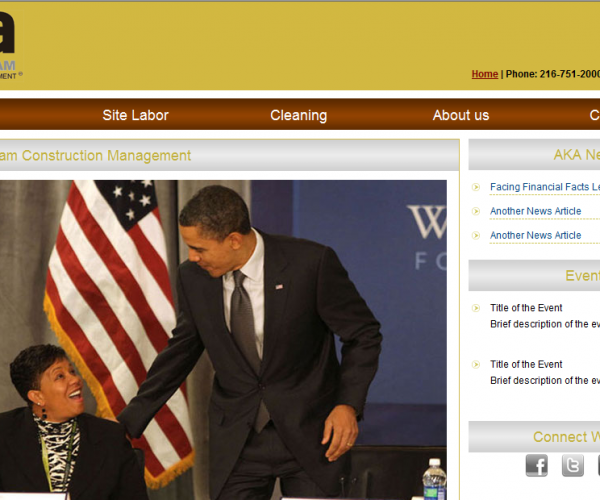Follow the Home link in header

(x=484, y=74)
